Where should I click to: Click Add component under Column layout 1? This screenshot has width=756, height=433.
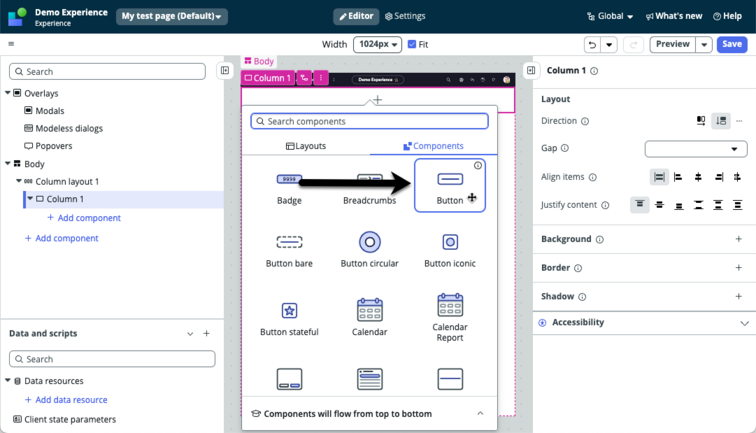tap(61, 238)
